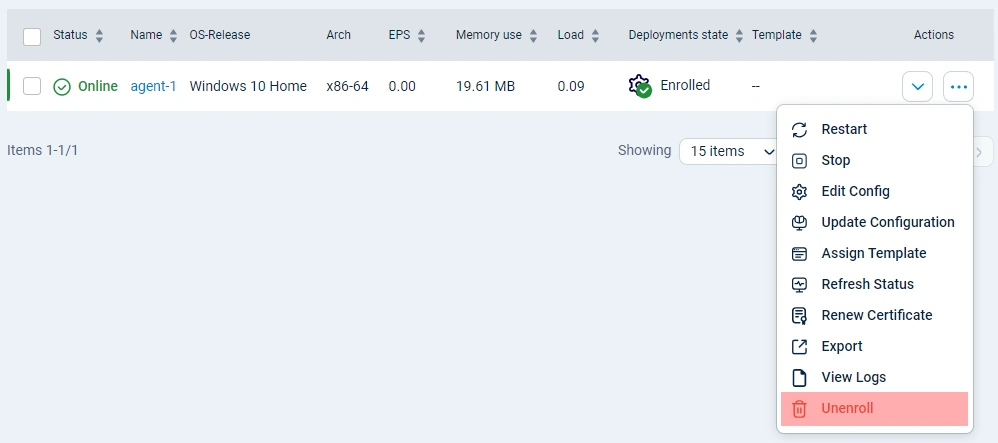The width and height of the screenshot is (998, 443).
Task: Open the agent-1 name link
Action: 153,86
